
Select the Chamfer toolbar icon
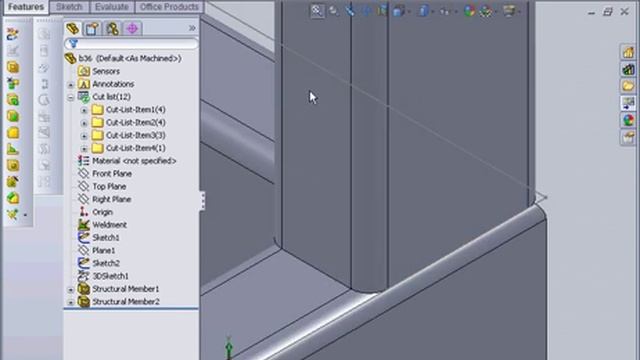click(x=13, y=198)
